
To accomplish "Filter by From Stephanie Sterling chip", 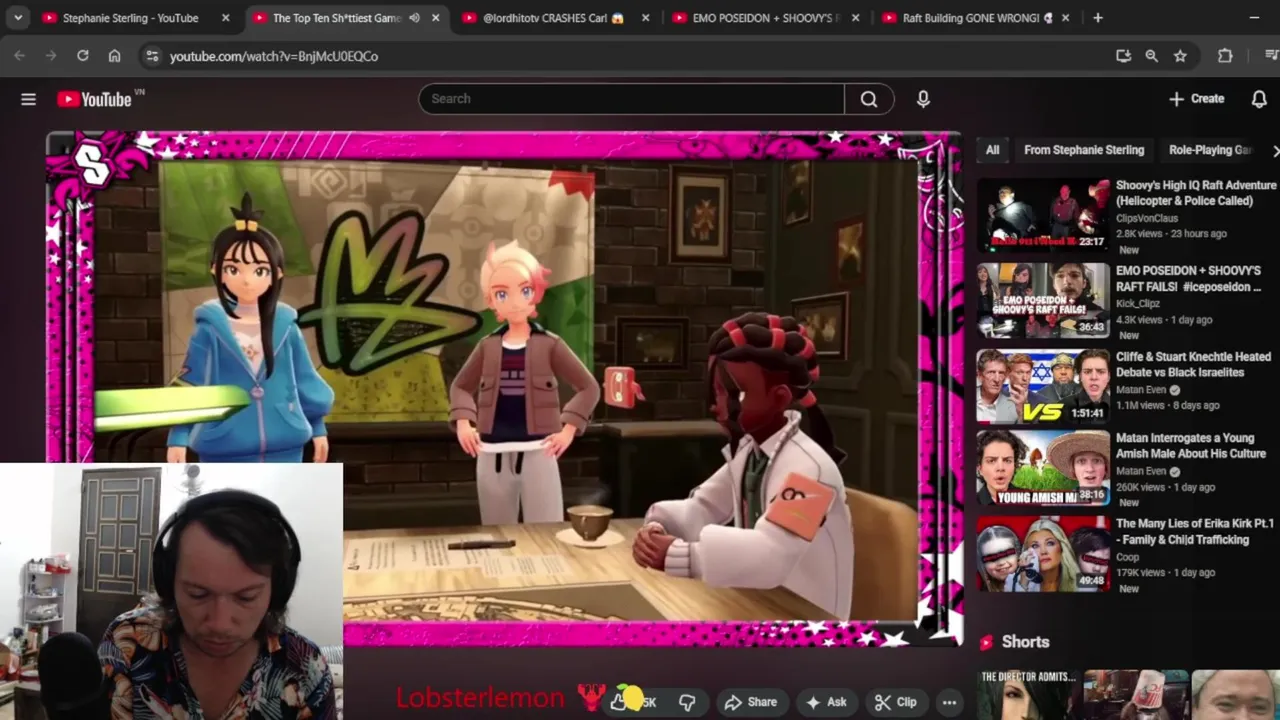I will click(x=1084, y=150).
